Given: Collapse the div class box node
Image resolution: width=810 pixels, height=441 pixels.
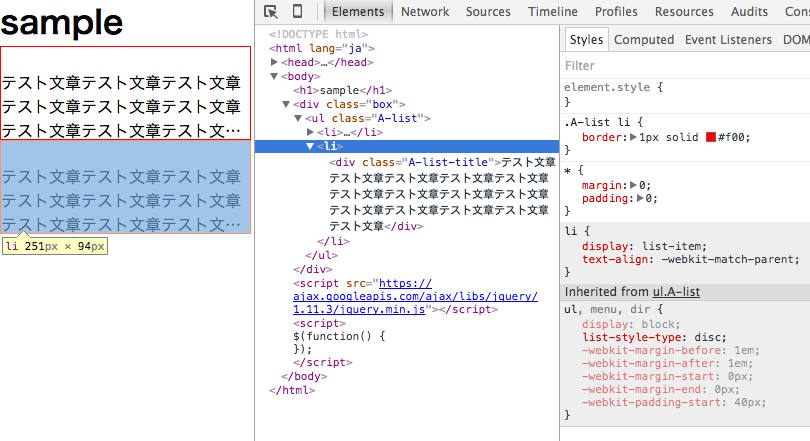Looking at the screenshot, I should click(x=287, y=104).
